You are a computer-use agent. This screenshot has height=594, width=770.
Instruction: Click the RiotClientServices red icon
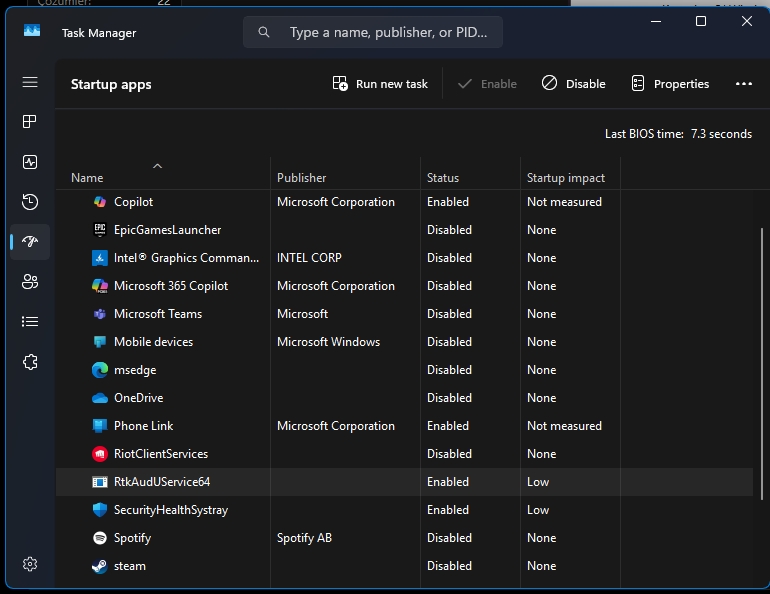(100, 454)
